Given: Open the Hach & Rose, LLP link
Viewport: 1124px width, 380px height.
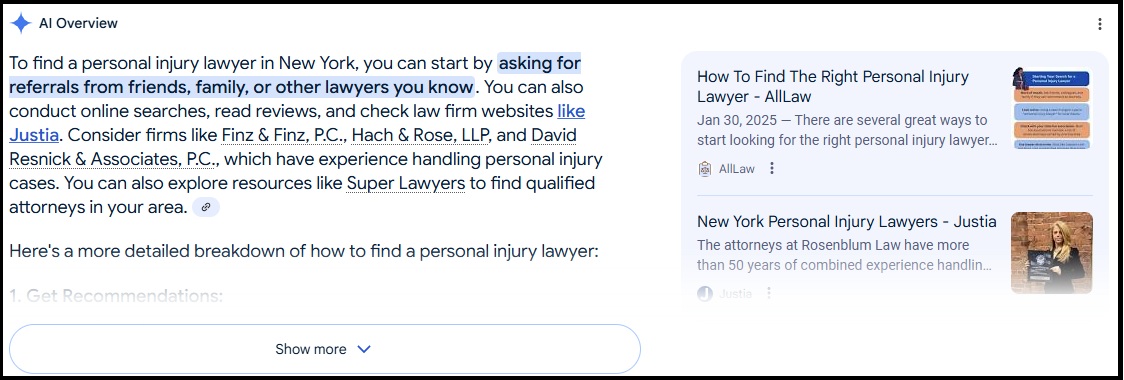Looking at the screenshot, I should coord(419,135).
